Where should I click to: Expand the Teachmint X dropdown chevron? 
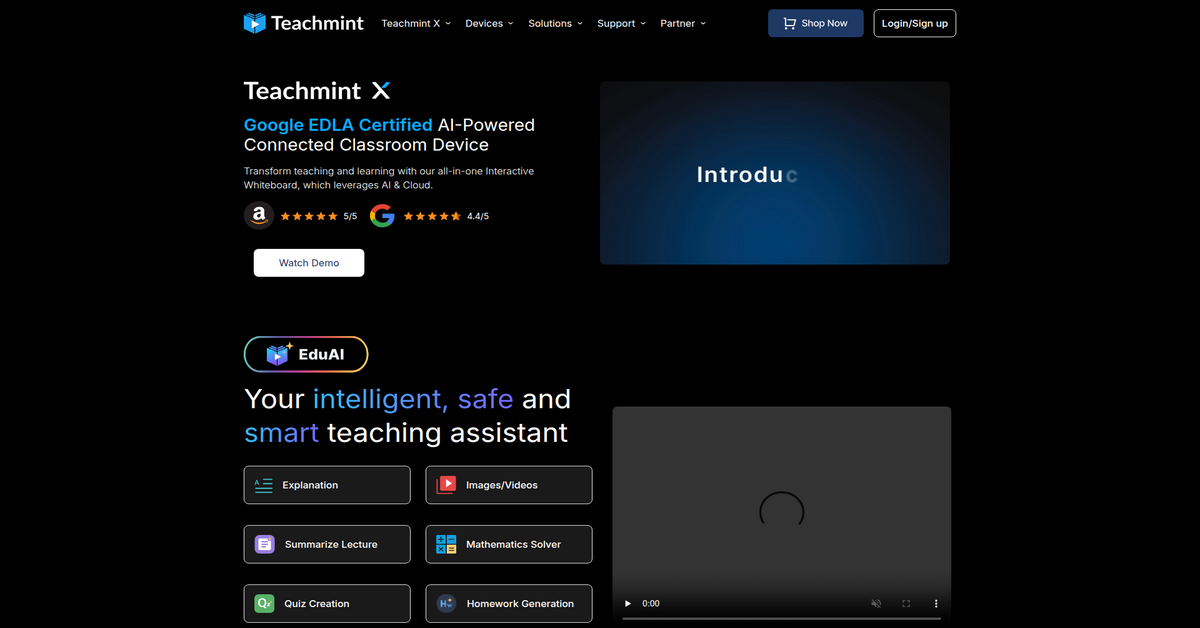point(448,23)
